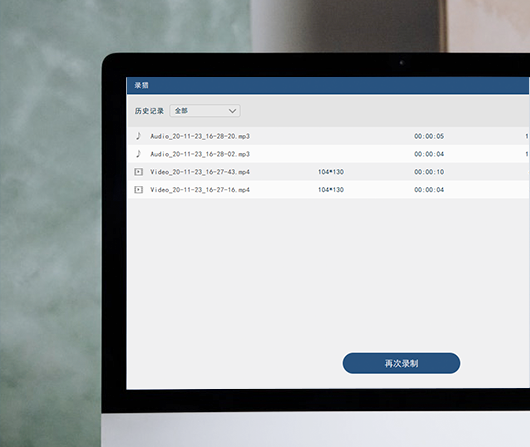Viewport: 530px width, 447px height.
Task: Click the 00:00:05 duration of first audio
Action: click(x=429, y=136)
